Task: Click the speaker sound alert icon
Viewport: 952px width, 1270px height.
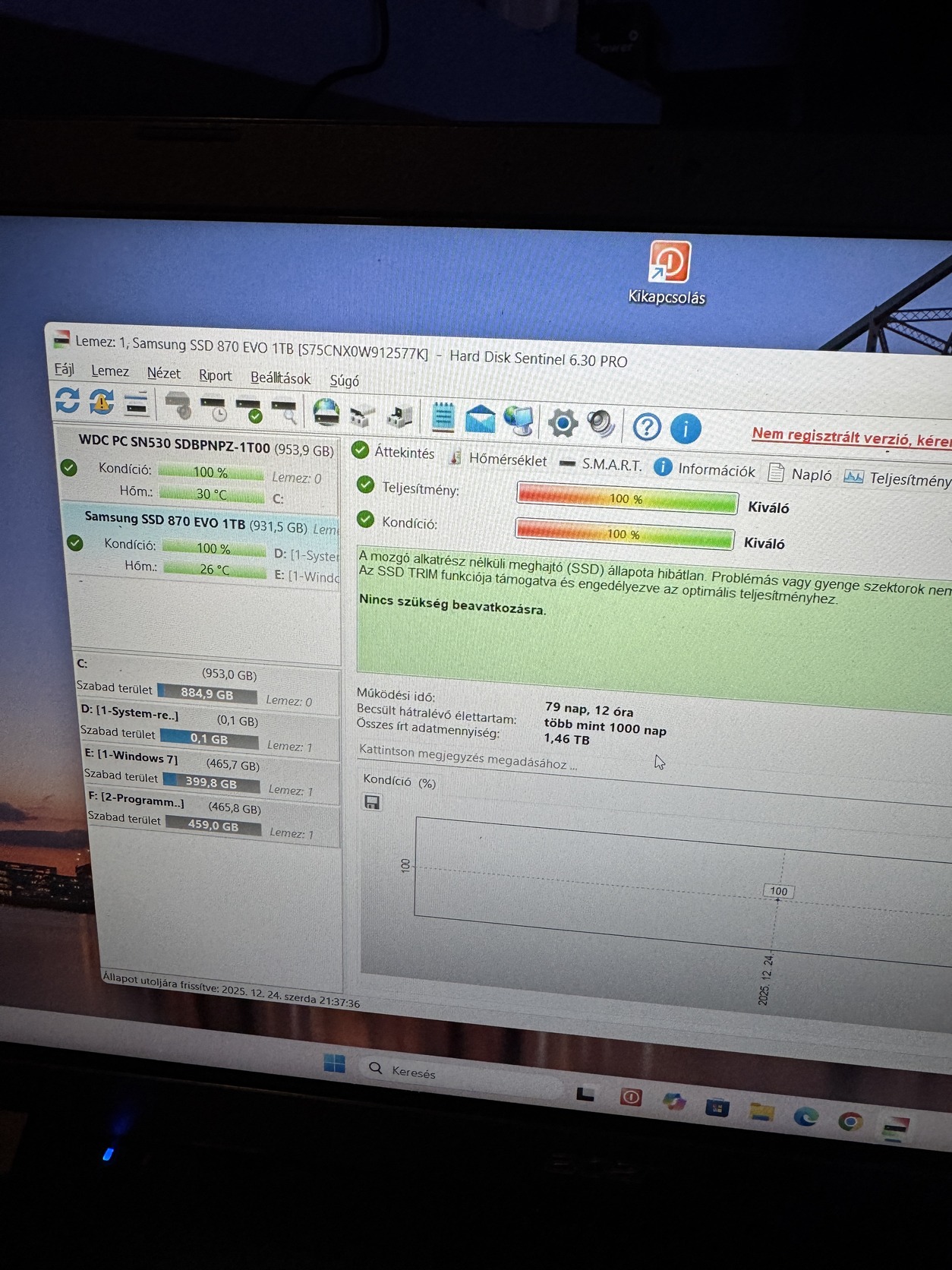Action: click(601, 425)
